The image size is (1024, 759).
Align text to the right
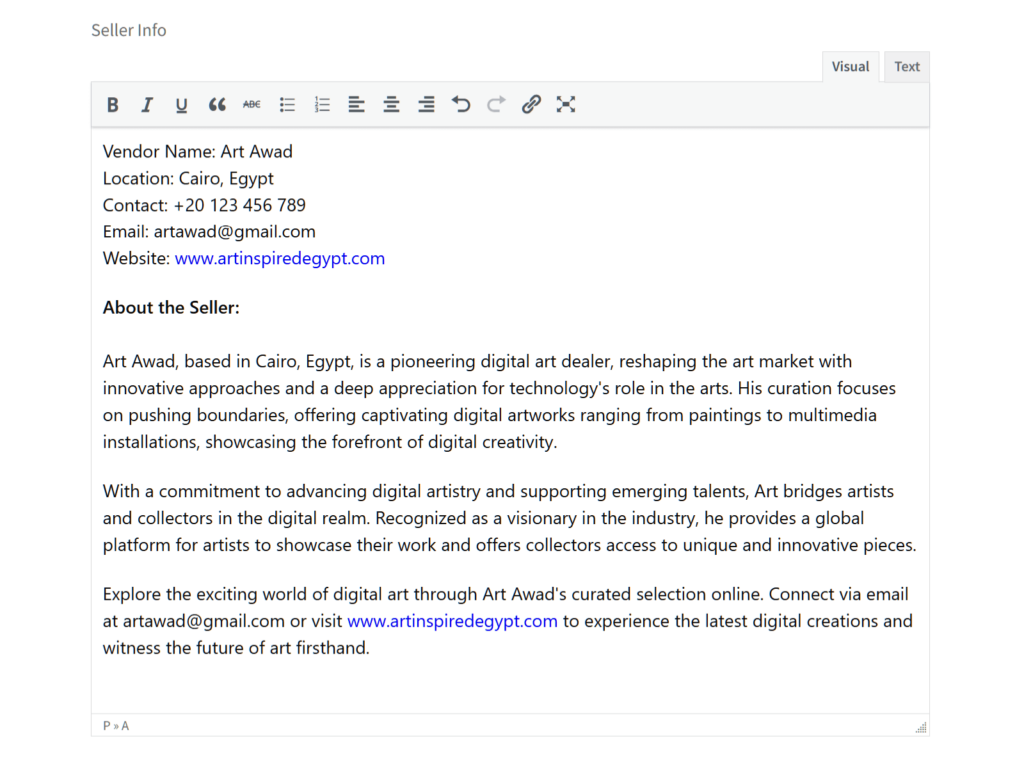(426, 105)
